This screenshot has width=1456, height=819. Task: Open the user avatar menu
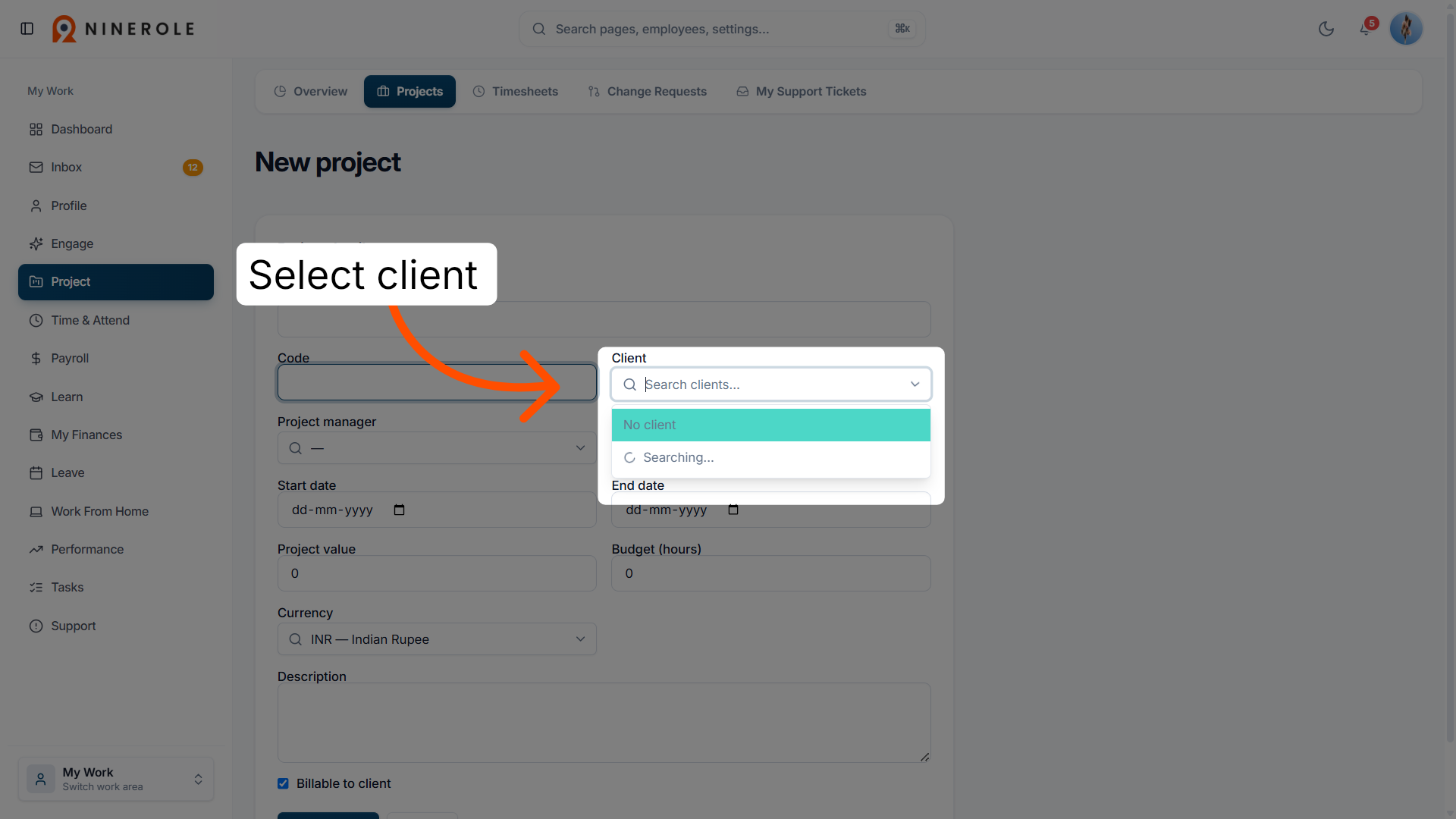click(x=1406, y=29)
